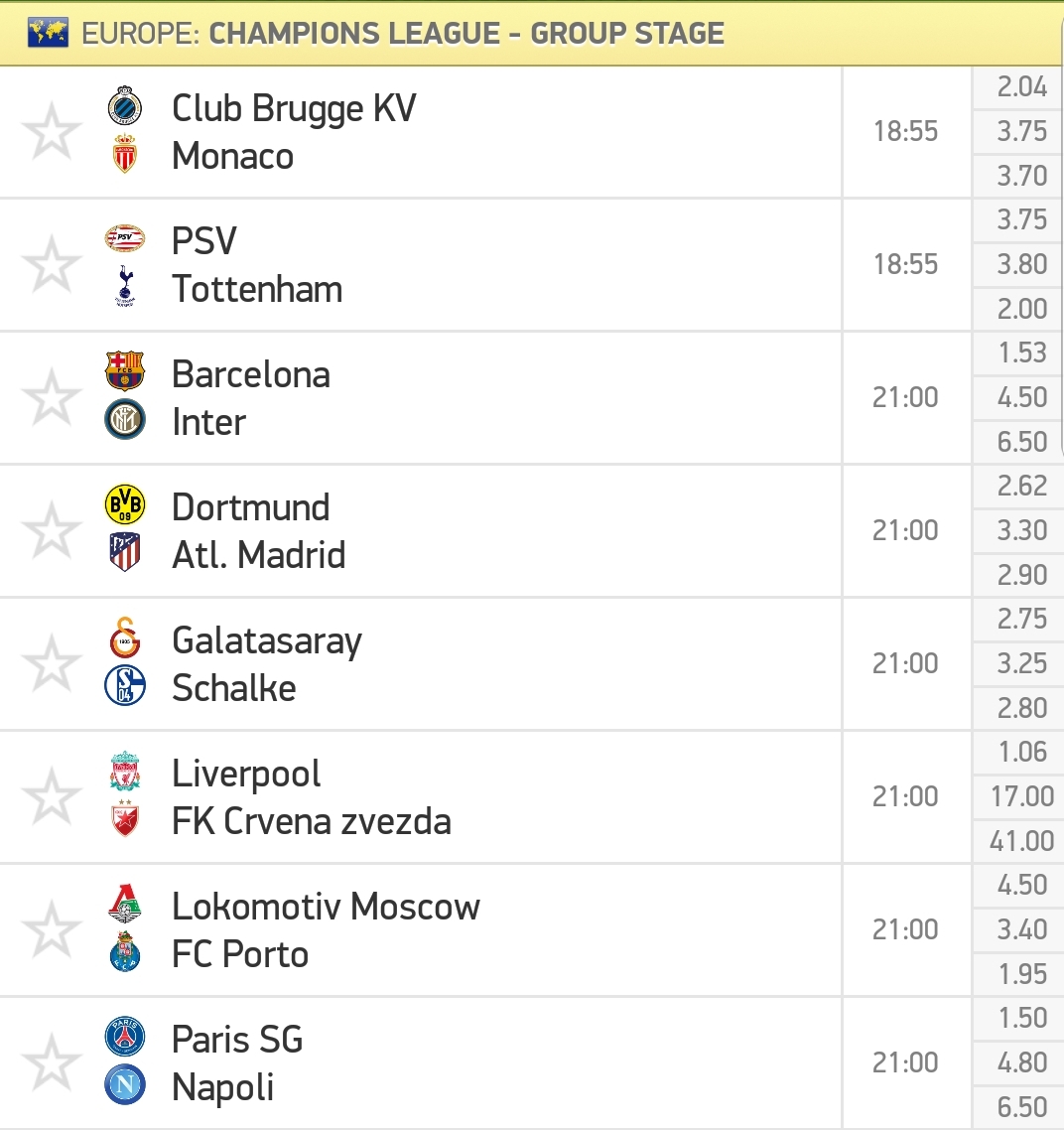Click the Club Brugge KV team crest

click(125, 107)
